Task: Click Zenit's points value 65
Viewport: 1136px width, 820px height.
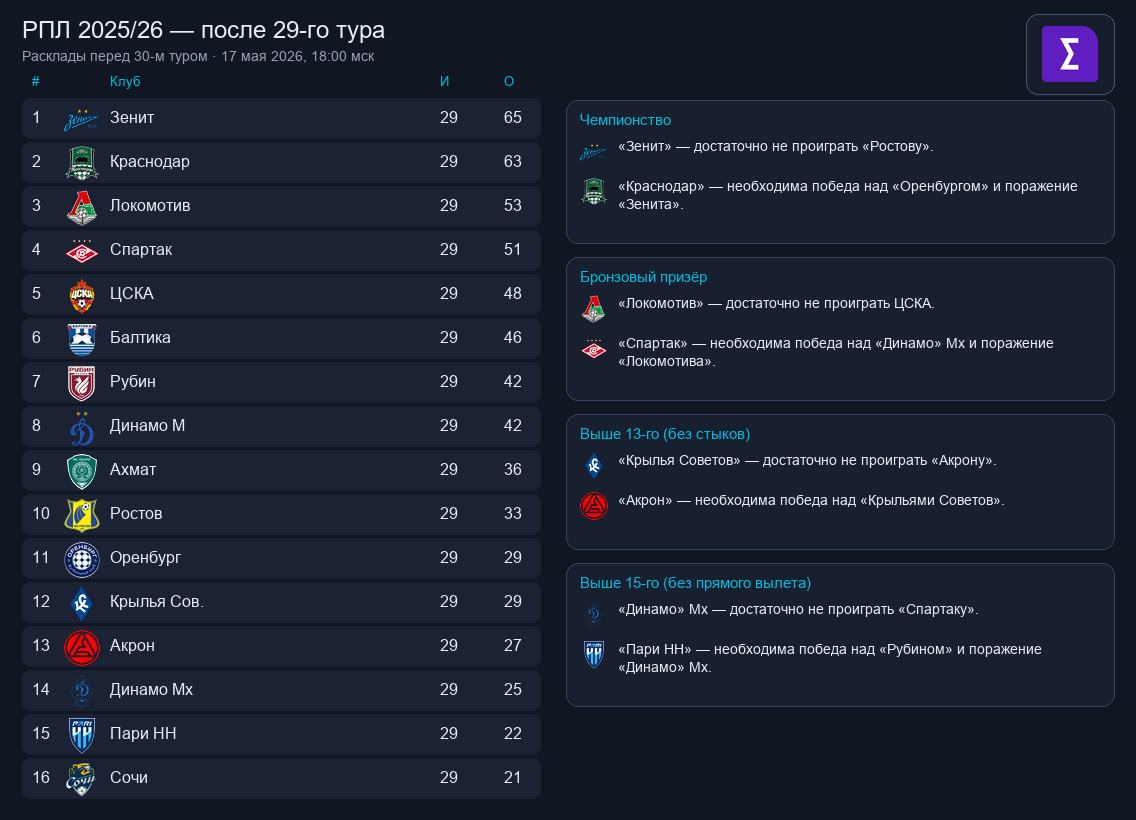Action: [512, 117]
